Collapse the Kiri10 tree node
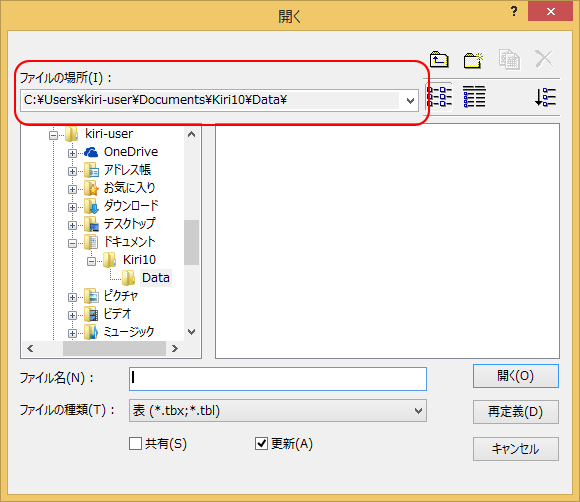The width and height of the screenshot is (580, 502). (91, 262)
